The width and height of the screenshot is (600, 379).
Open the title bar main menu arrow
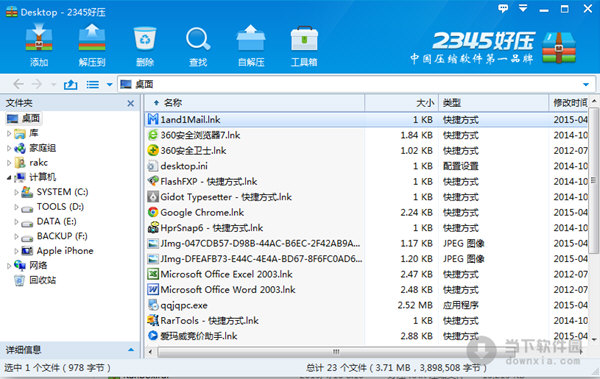[x=523, y=8]
